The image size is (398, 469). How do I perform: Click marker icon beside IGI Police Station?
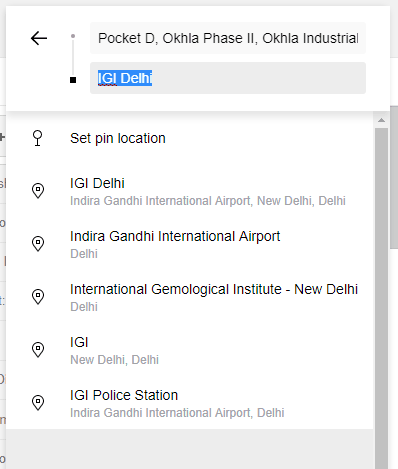pos(38,403)
